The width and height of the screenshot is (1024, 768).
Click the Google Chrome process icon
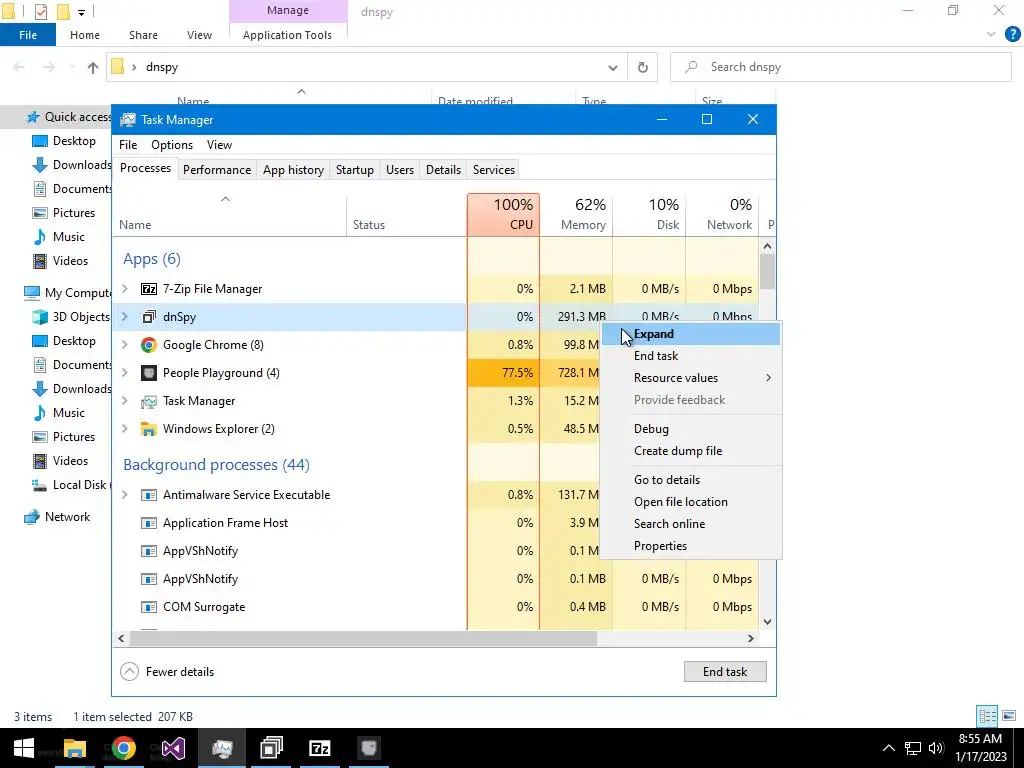(149, 345)
